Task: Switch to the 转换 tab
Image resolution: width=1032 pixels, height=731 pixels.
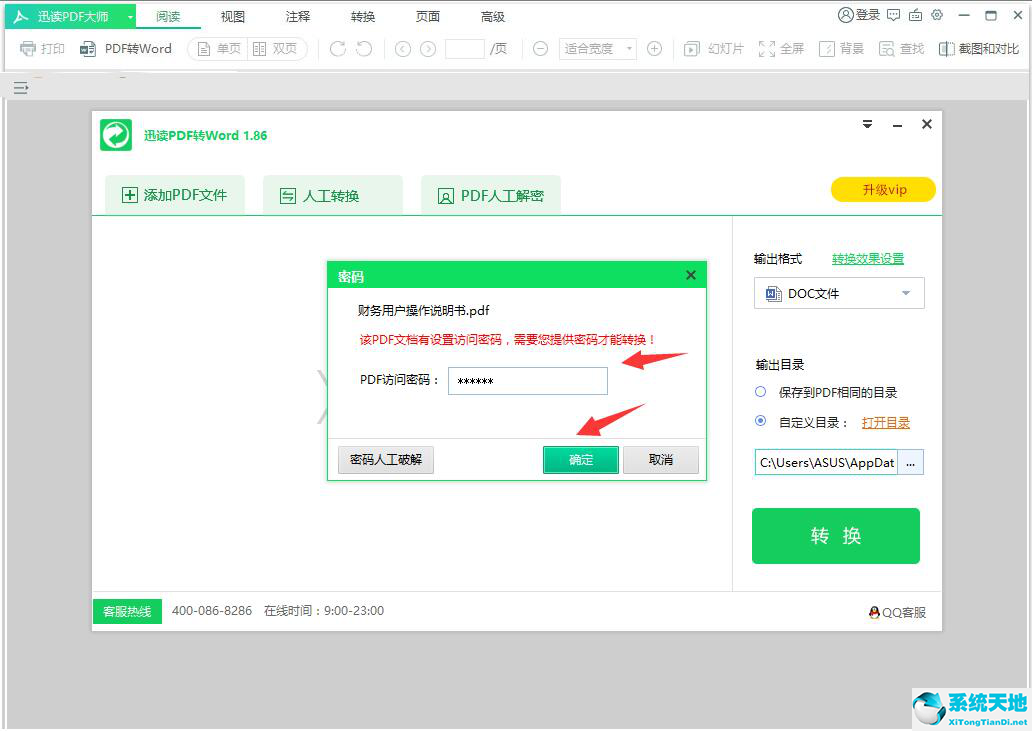Action: click(x=362, y=15)
